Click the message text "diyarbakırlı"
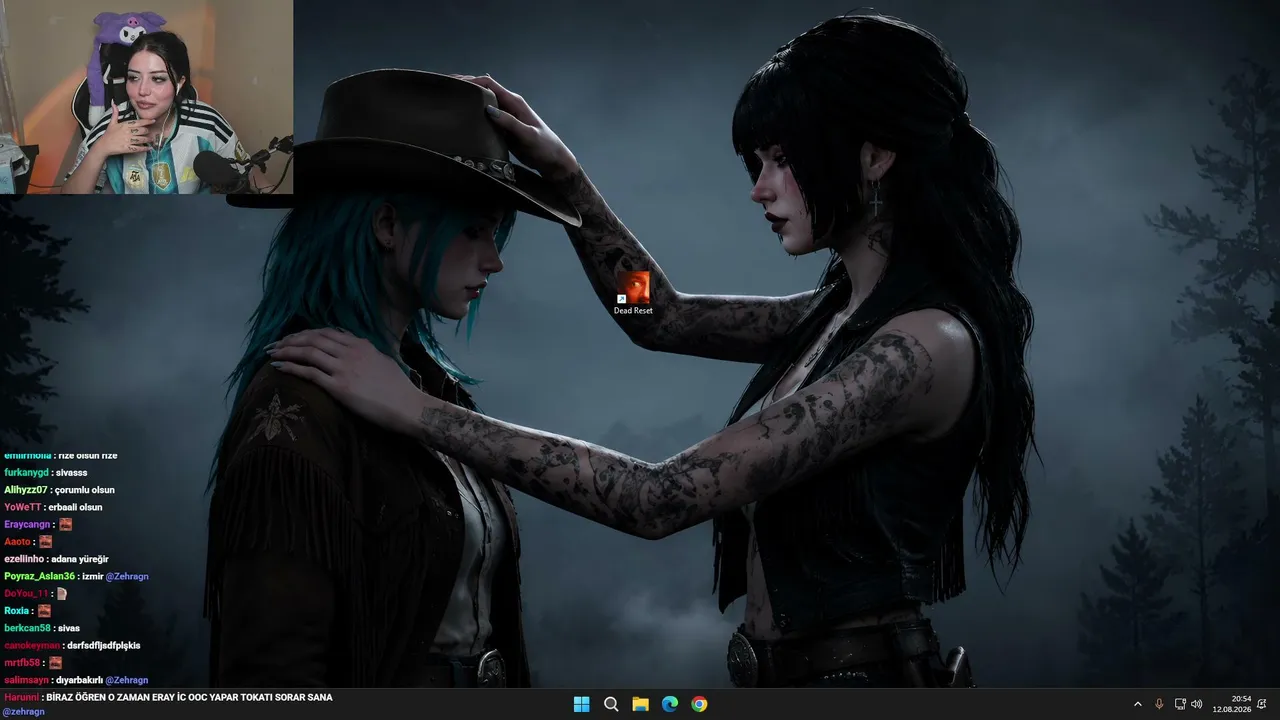The height and width of the screenshot is (720, 1280). [x=79, y=680]
